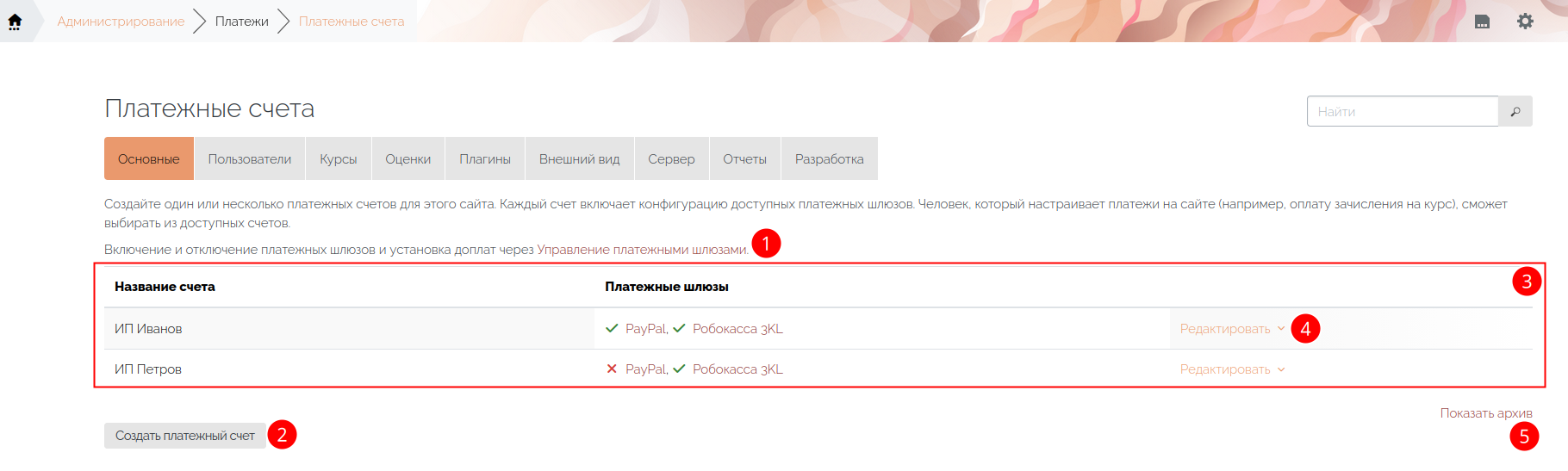
Task: Open the Плагины tab
Action: 485,159
